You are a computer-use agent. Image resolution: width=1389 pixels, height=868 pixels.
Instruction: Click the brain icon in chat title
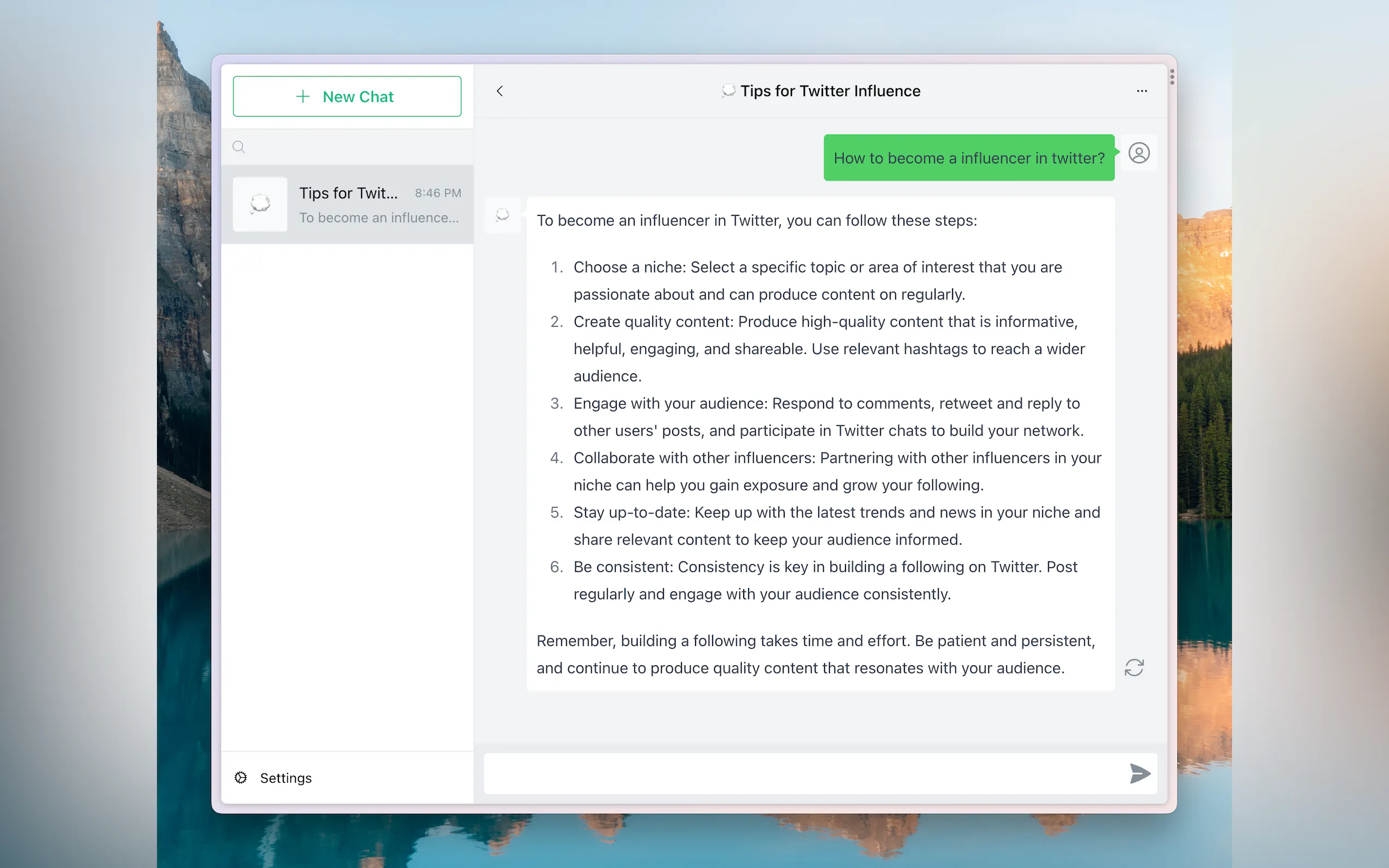(727, 91)
